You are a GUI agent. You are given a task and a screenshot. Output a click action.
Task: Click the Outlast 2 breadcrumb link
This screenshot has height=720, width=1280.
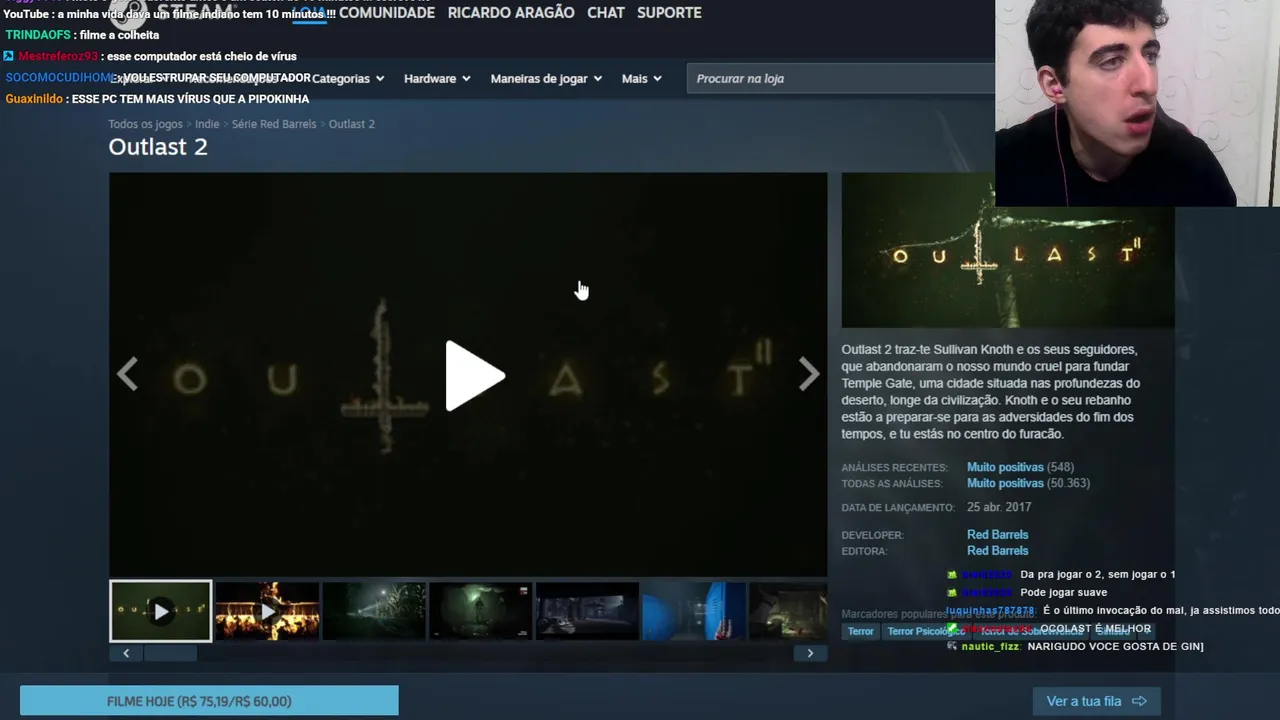(x=352, y=124)
